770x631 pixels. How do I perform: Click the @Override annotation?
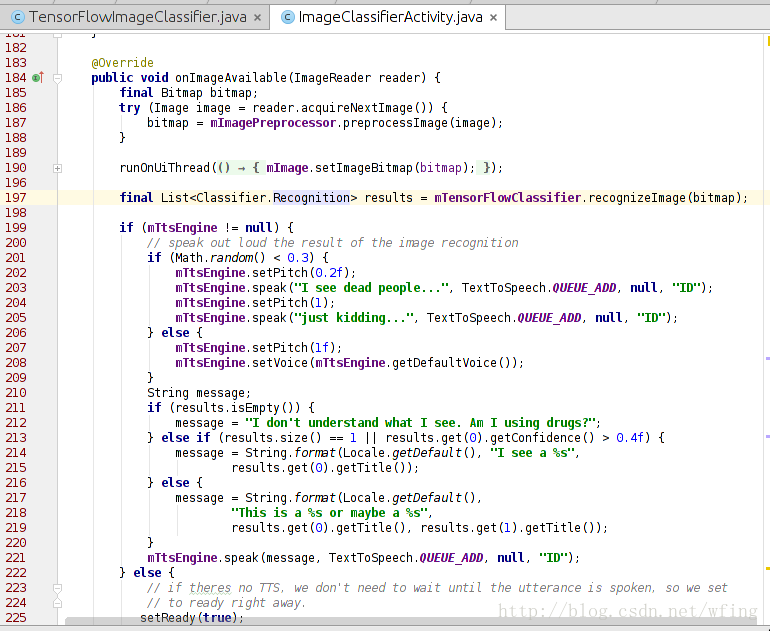click(122, 63)
